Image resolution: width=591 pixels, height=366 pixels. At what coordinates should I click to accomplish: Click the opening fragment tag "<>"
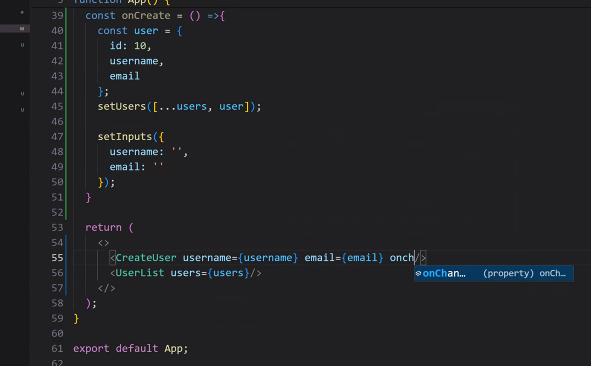click(x=103, y=243)
